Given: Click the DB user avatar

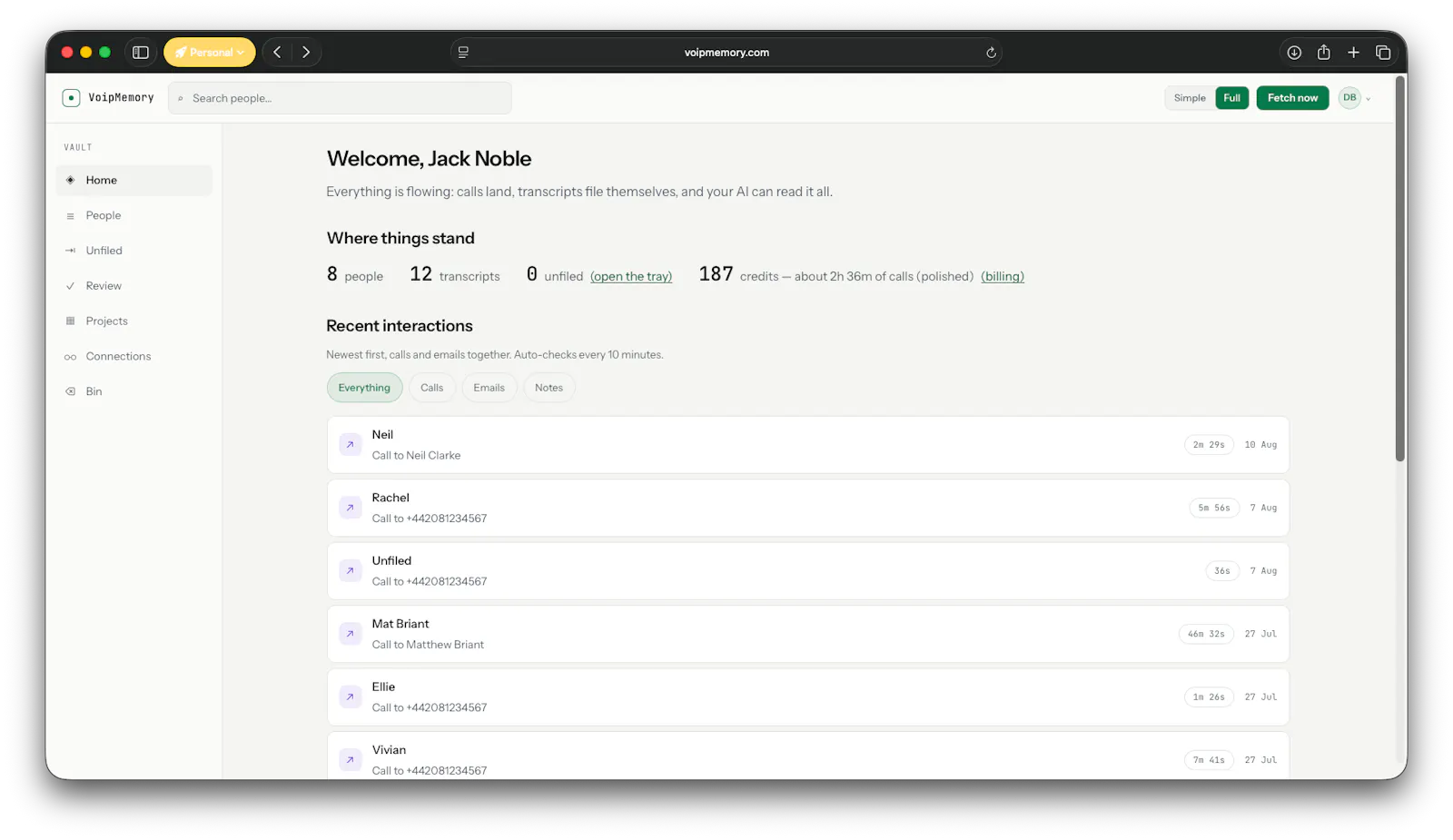Looking at the screenshot, I should pyautogui.click(x=1349, y=98).
